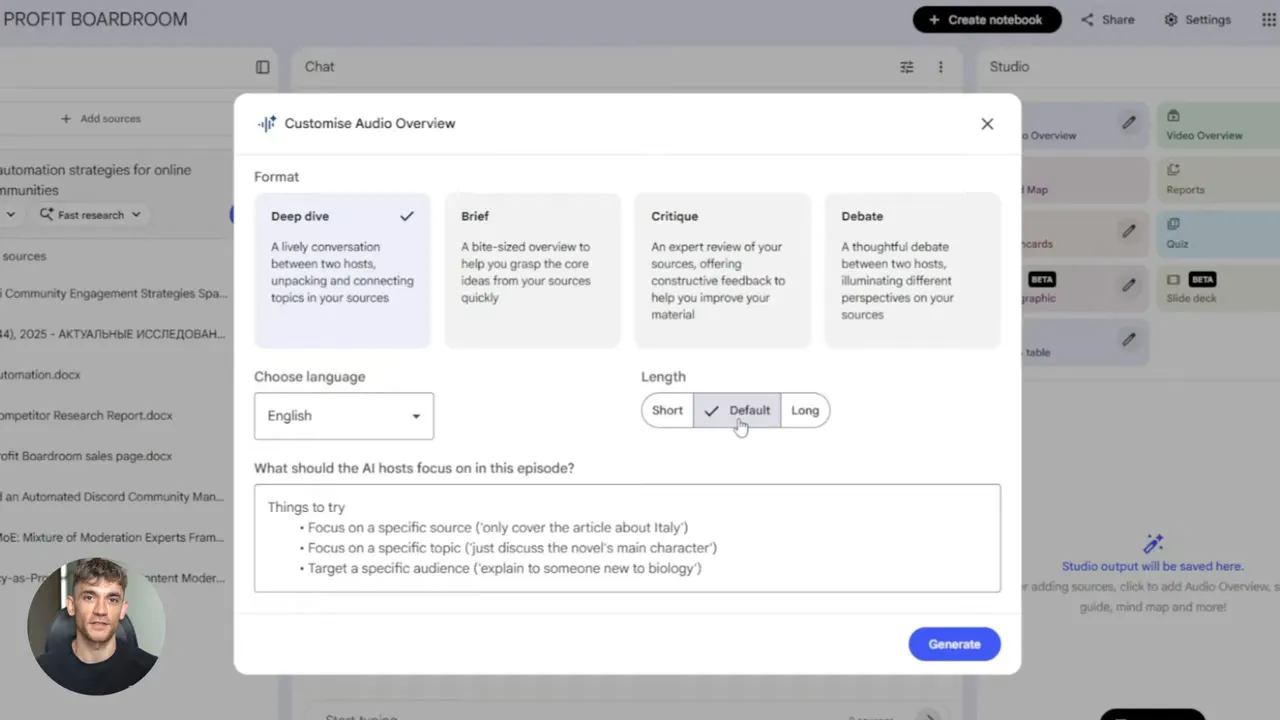This screenshot has width=1280, height=720.
Task: Collapse the sources panel with the sidebar icon
Action: [x=262, y=67]
